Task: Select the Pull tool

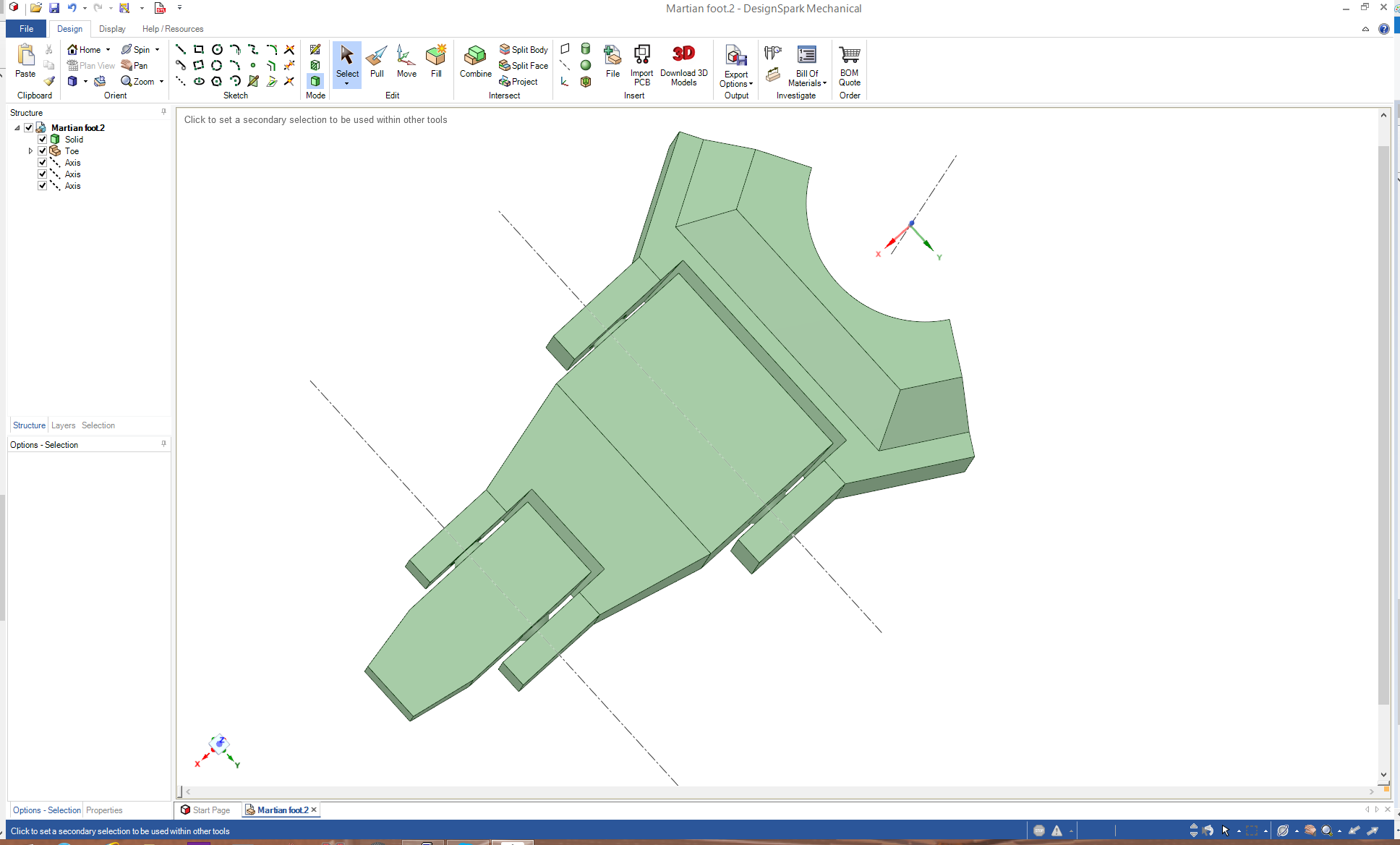Action: pos(377,61)
